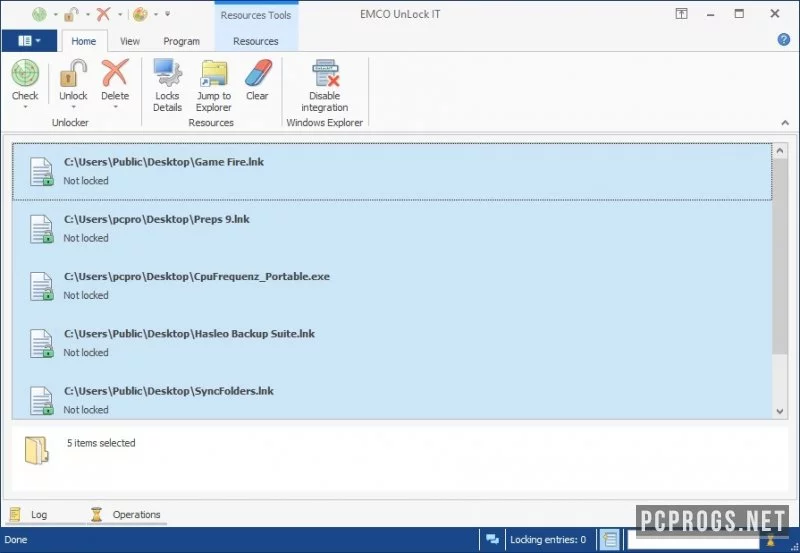Click Locking entries: 0 in status bar
The height and width of the screenshot is (553, 800).
click(548, 539)
